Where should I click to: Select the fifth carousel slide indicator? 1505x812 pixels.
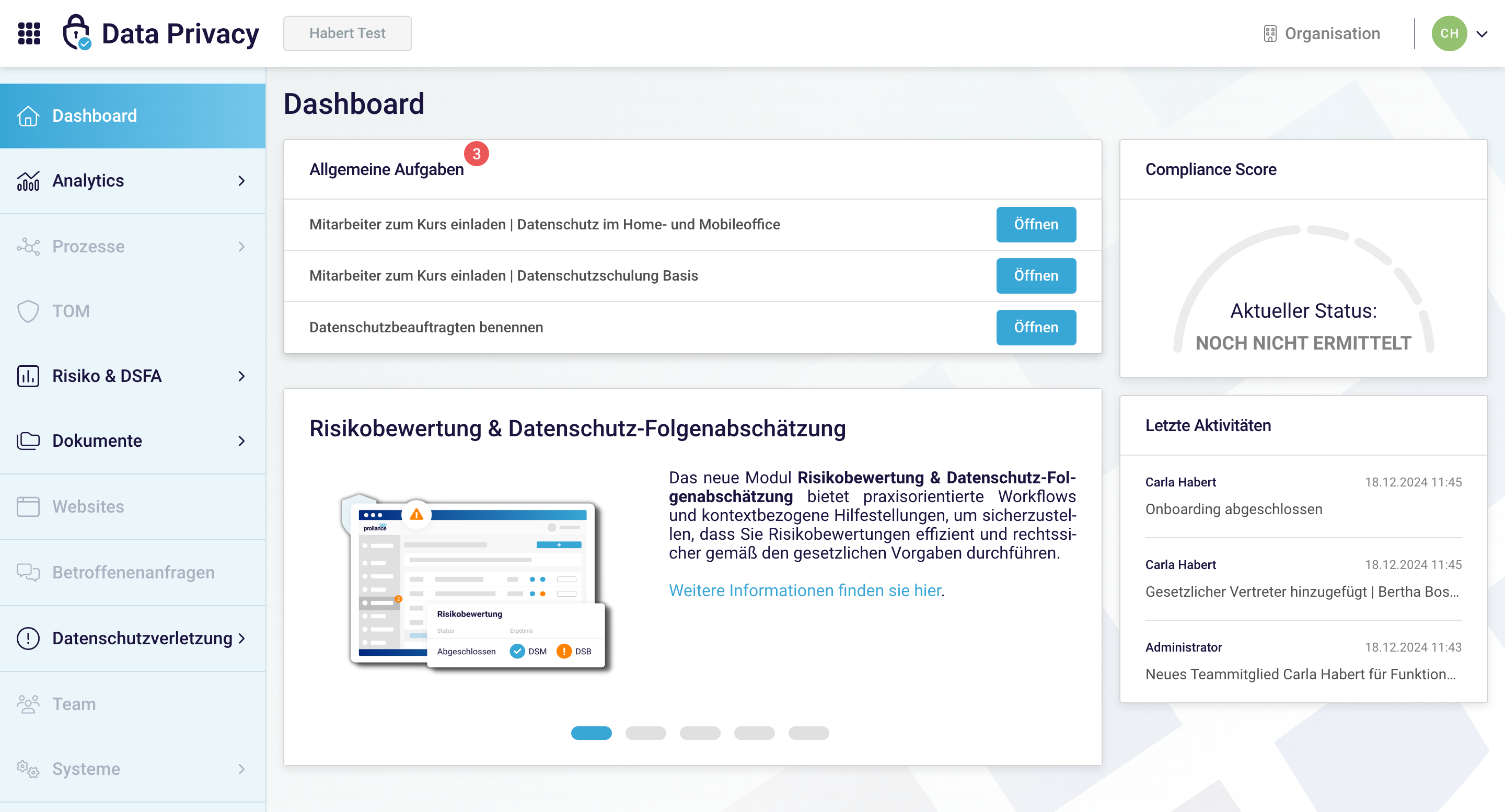pyautogui.click(x=808, y=733)
